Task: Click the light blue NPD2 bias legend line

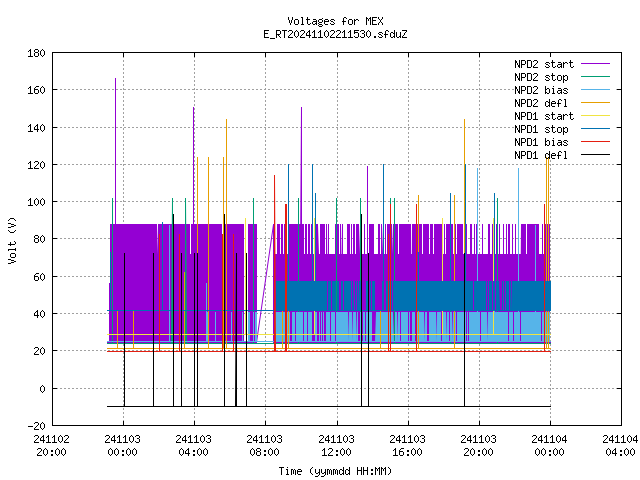Action: point(595,89)
